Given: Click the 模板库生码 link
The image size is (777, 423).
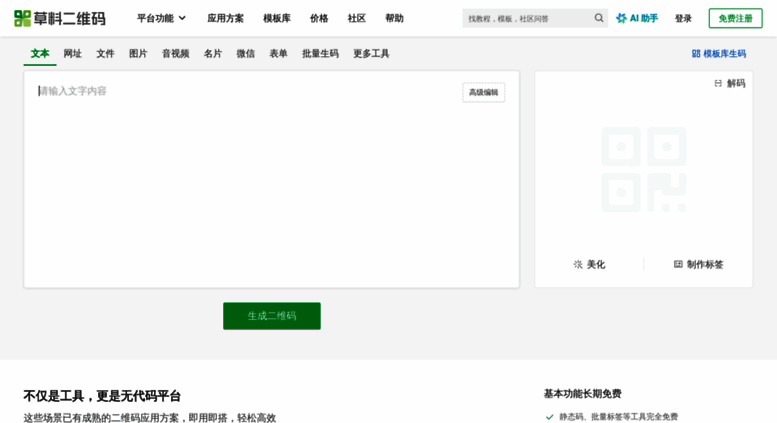Looking at the screenshot, I should [x=719, y=53].
